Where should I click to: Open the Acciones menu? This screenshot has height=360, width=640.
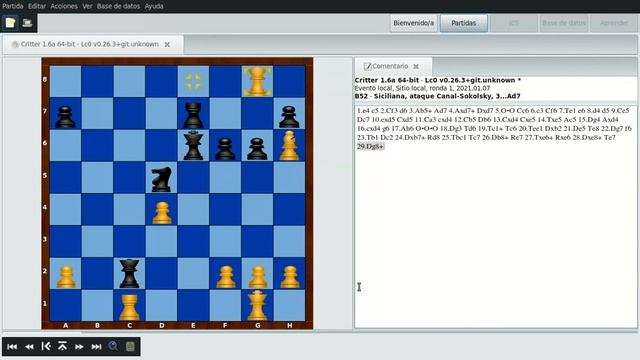click(64, 6)
